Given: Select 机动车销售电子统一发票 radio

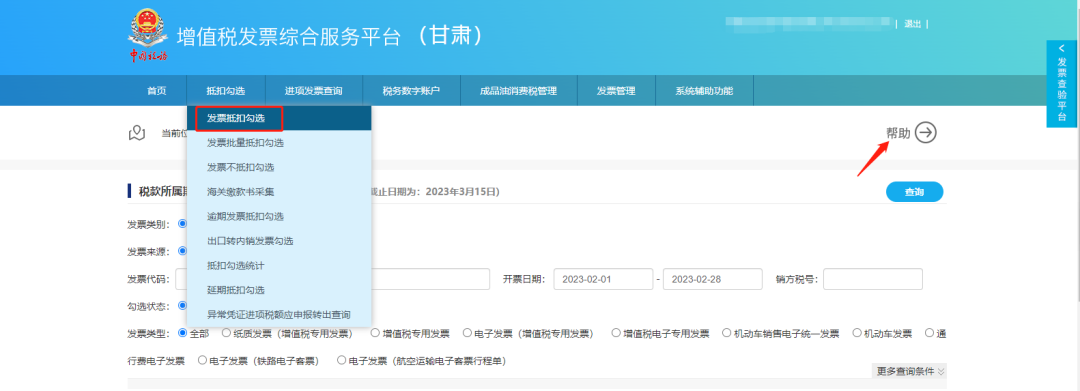Looking at the screenshot, I should pos(727,333).
